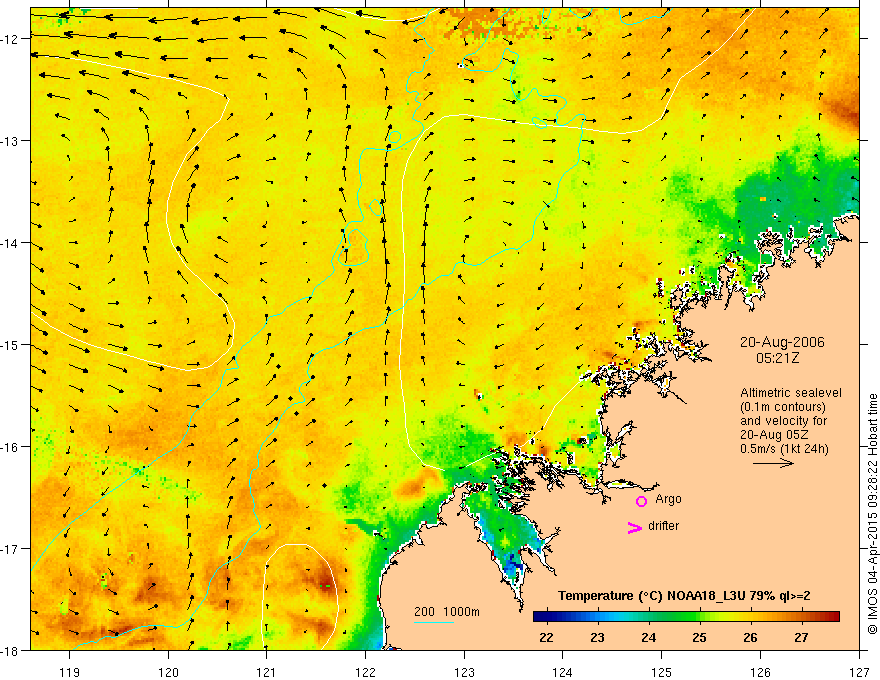Screen dimensions: 880x680
Task: Click the cyan bathymetry legend line
Action: 434,622
